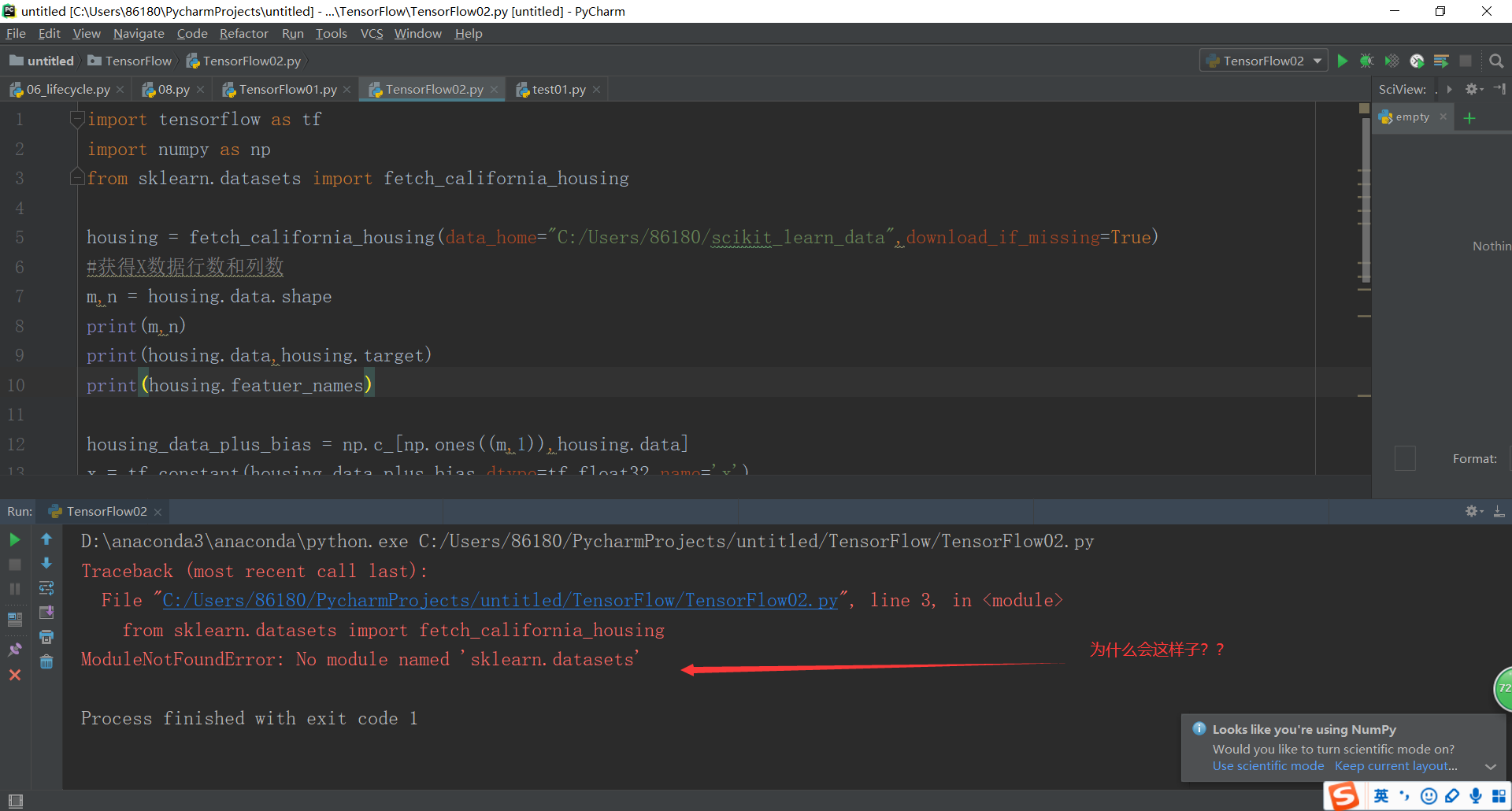
Task: Toggle soft-wrap in the console
Action: click(x=46, y=588)
